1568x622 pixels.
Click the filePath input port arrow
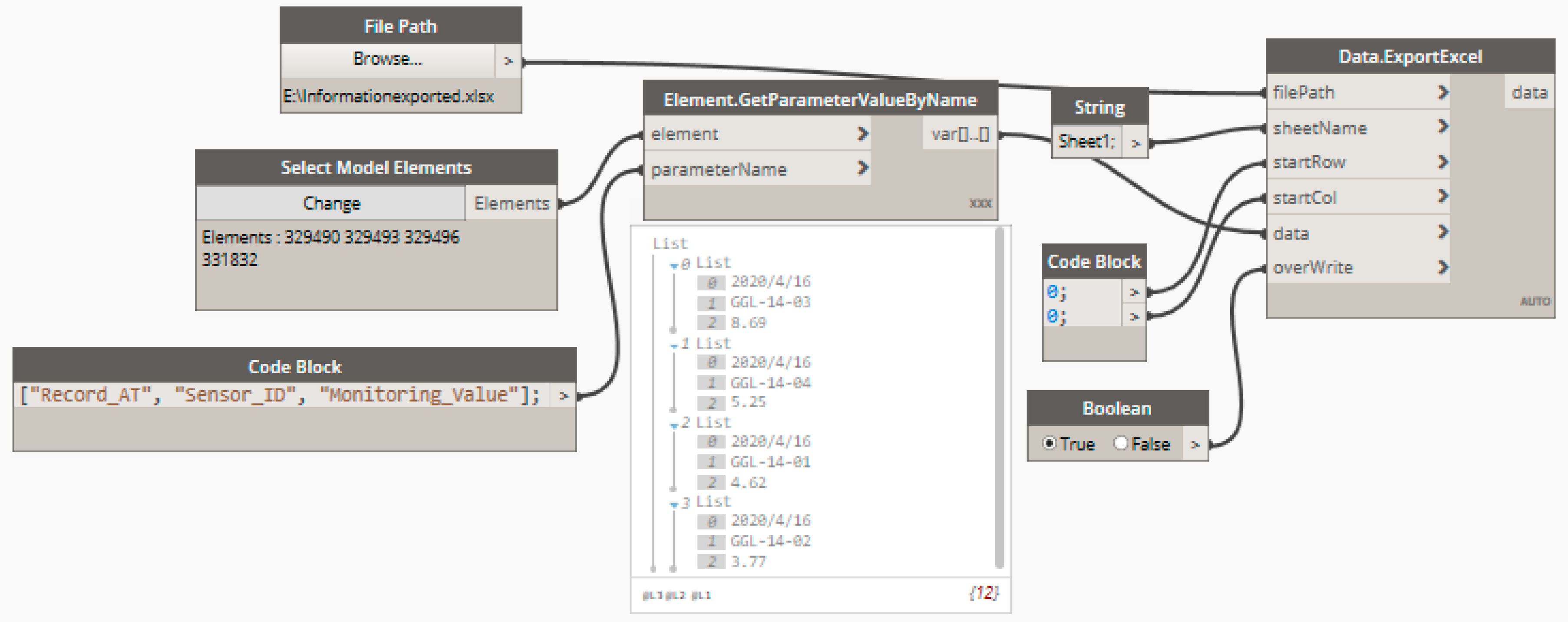(1443, 92)
